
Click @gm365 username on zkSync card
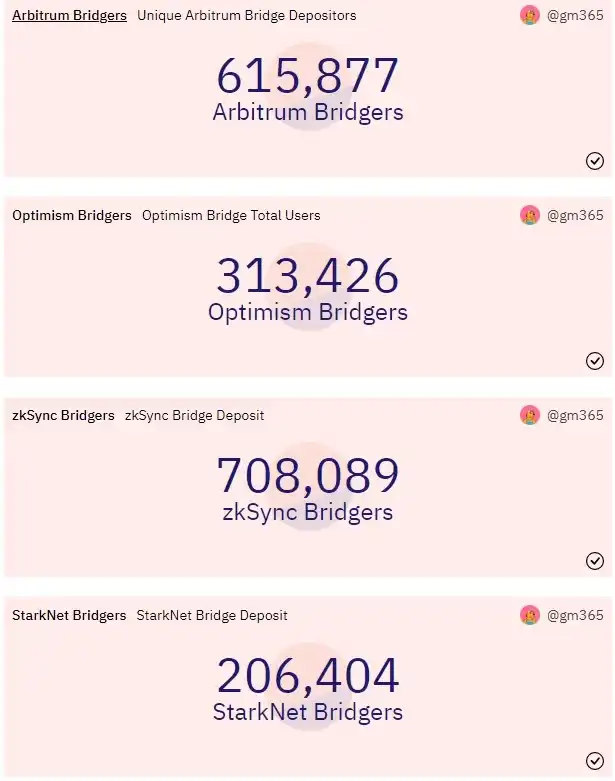coord(575,415)
